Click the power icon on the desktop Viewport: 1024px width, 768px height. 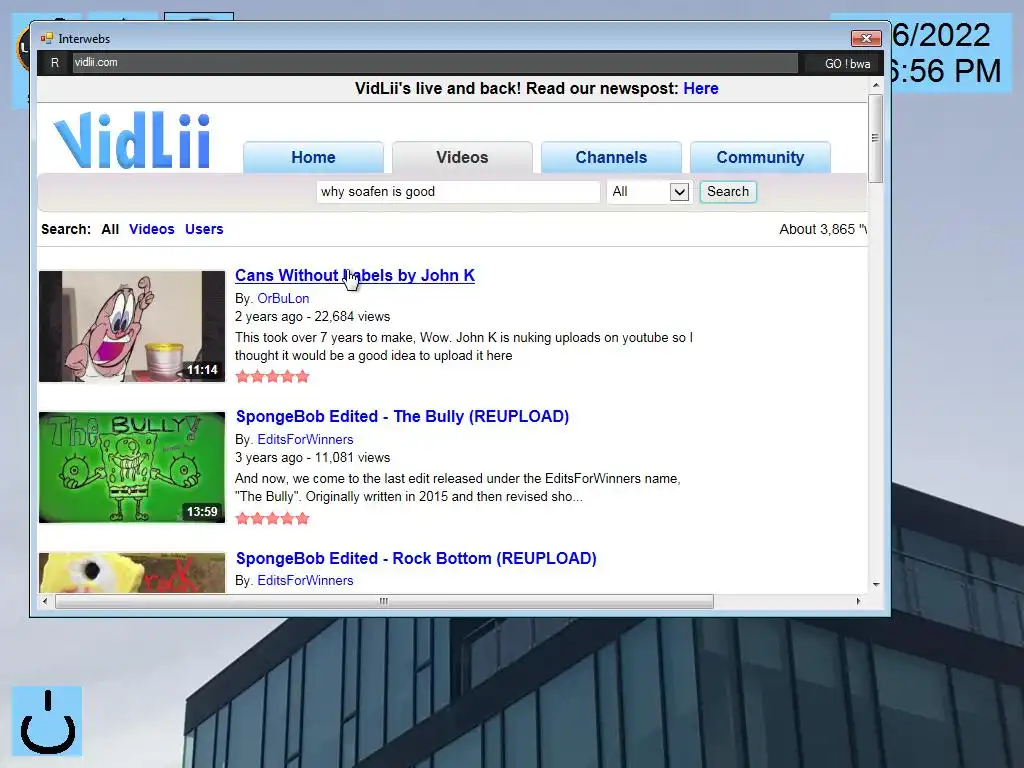pyautogui.click(x=47, y=721)
